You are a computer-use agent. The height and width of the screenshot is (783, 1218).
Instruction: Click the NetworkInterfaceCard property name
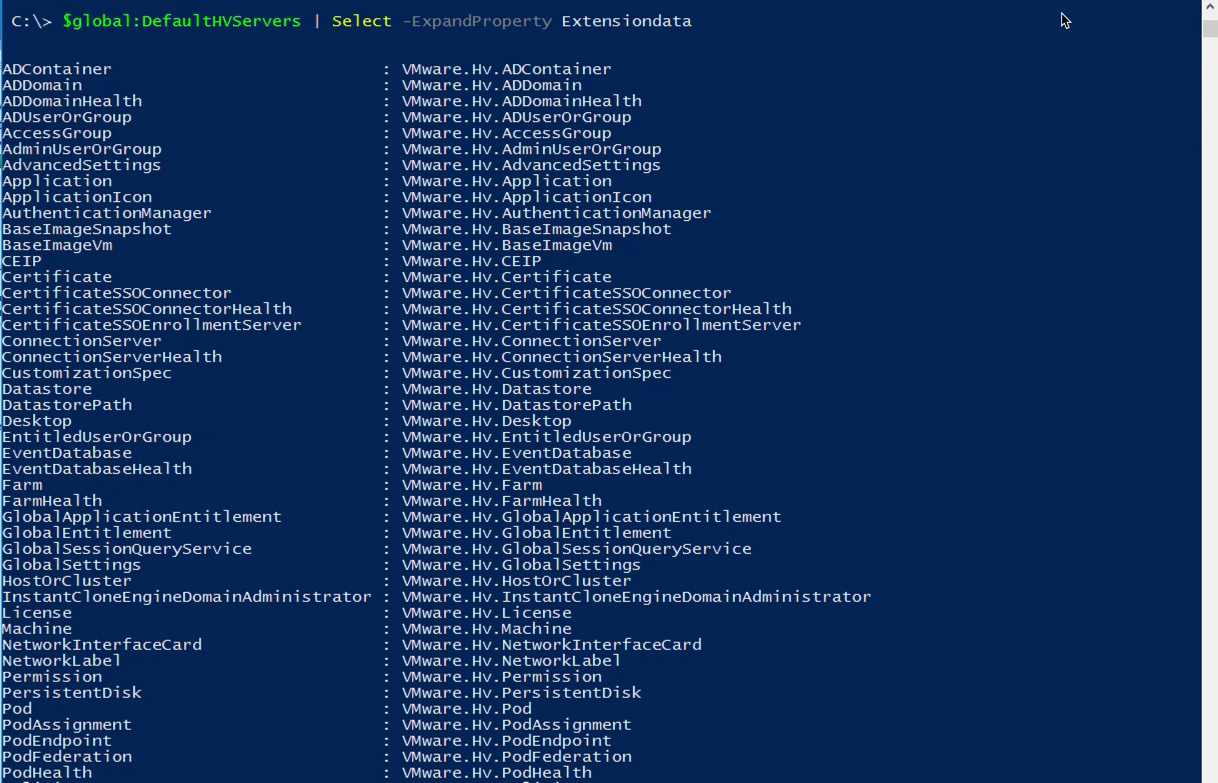pyautogui.click(x=102, y=645)
